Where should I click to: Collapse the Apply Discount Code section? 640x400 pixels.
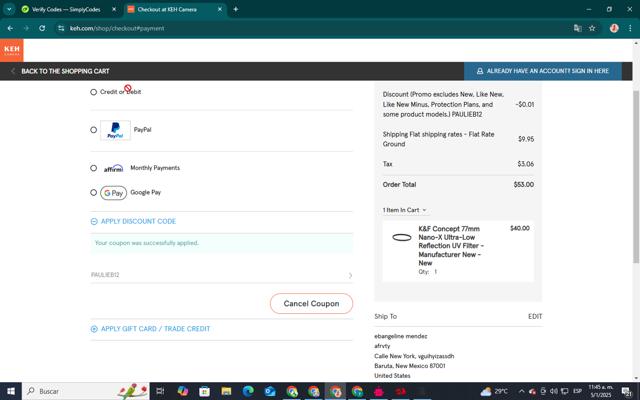[x=133, y=221]
